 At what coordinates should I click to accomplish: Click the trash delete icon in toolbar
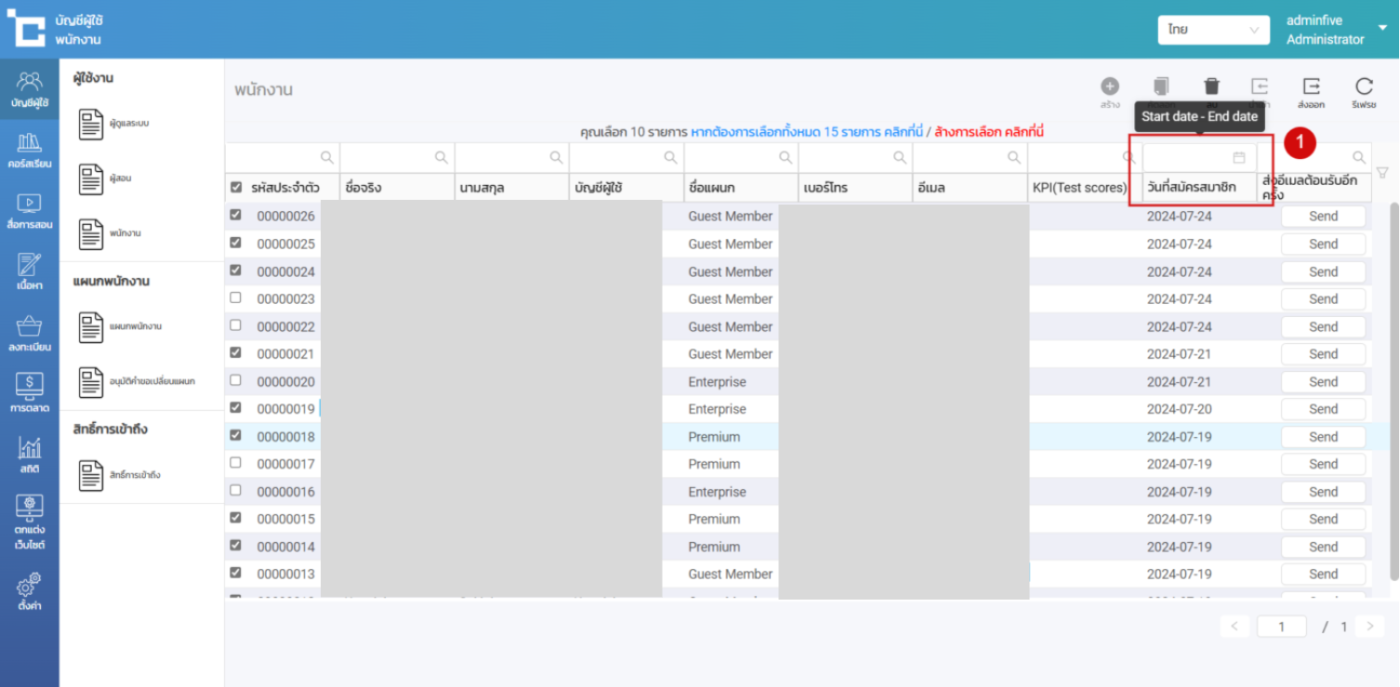1211,88
